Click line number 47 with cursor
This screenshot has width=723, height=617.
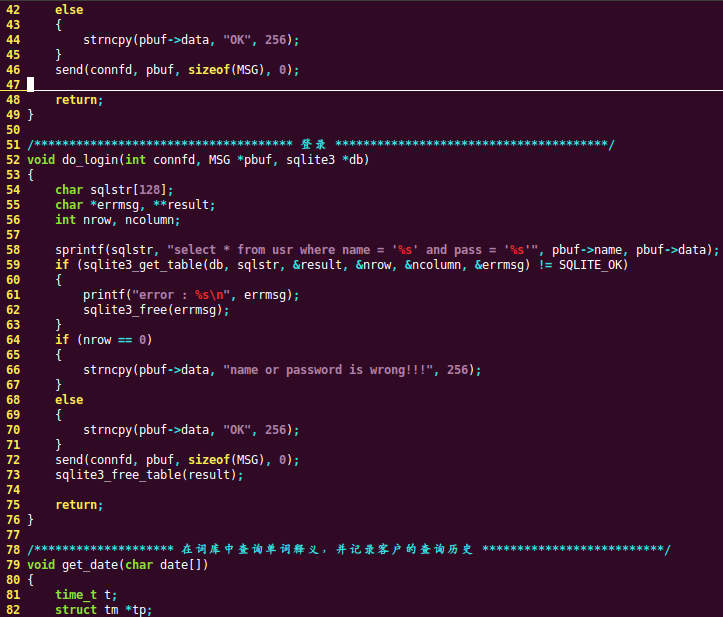pos(13,85)
